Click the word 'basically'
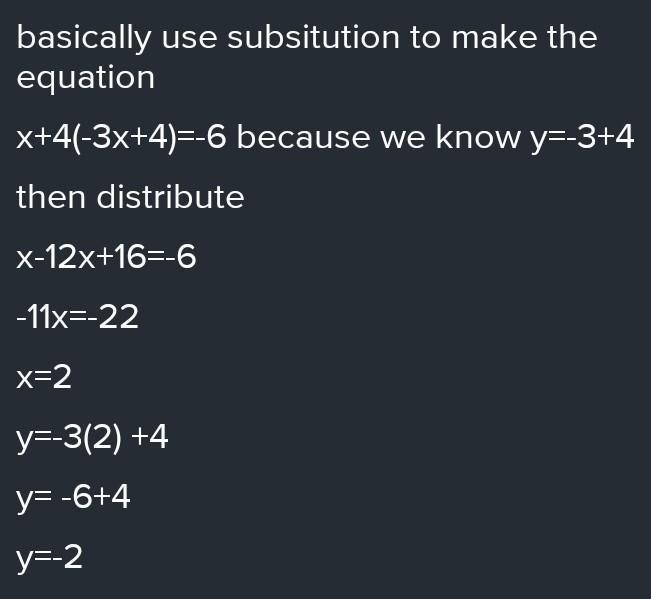Viewport: 651px width, 599px height. pos(83,39)
